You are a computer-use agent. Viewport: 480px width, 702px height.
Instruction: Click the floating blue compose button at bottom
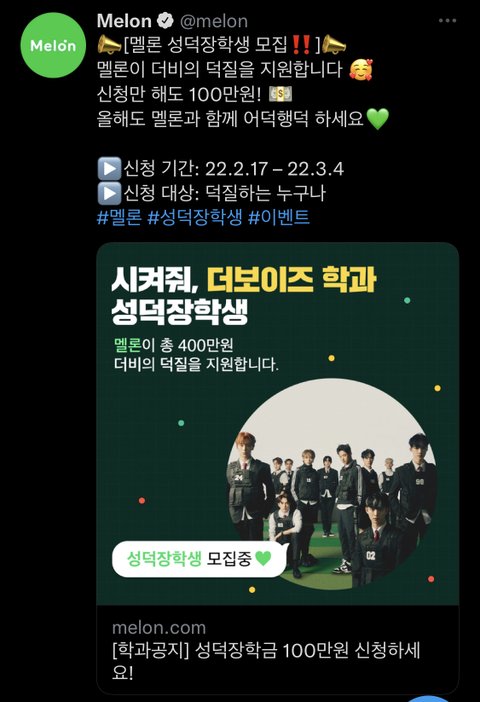point(429,699)
